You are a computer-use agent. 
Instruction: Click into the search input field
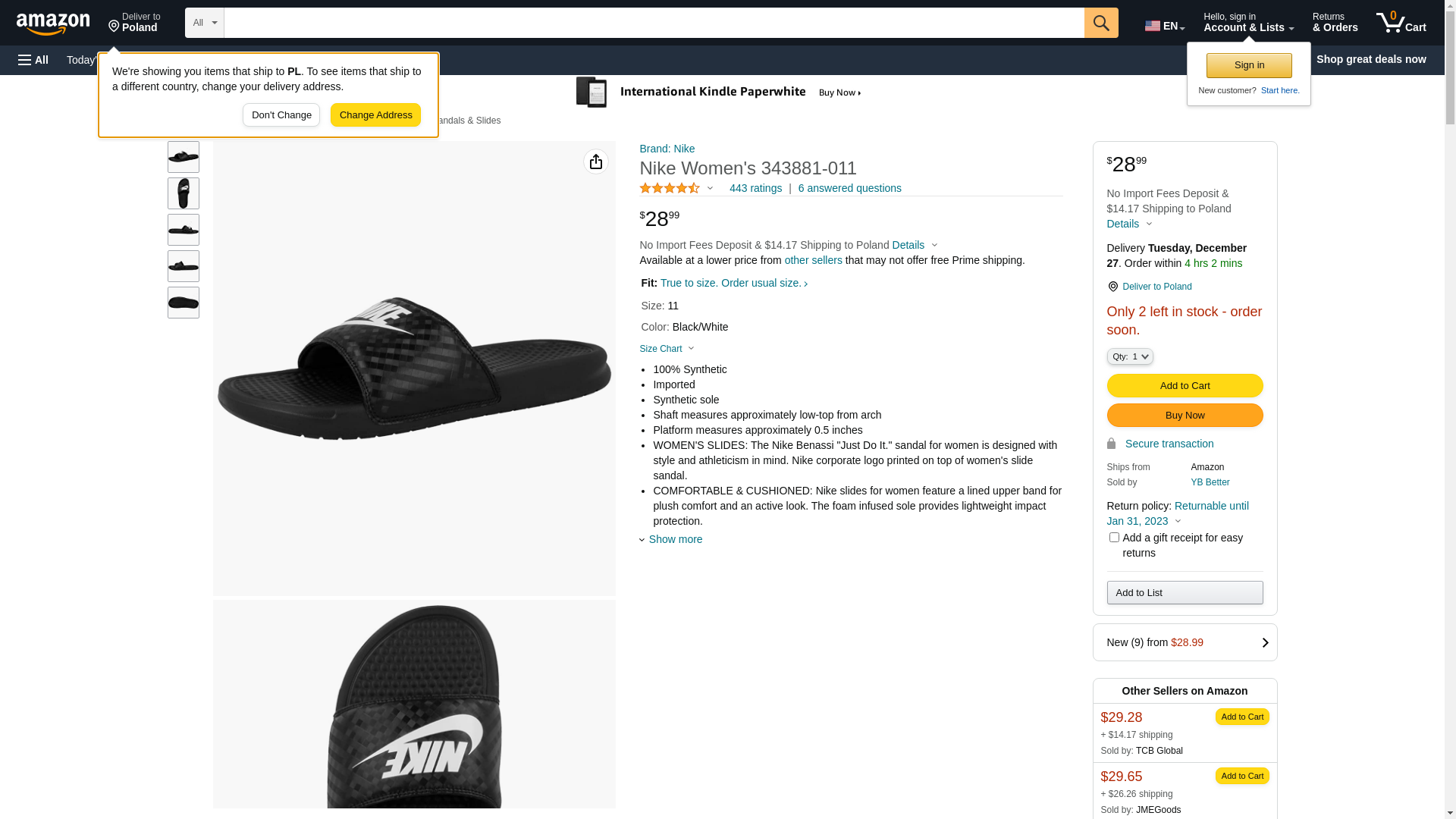pos(654,23)
